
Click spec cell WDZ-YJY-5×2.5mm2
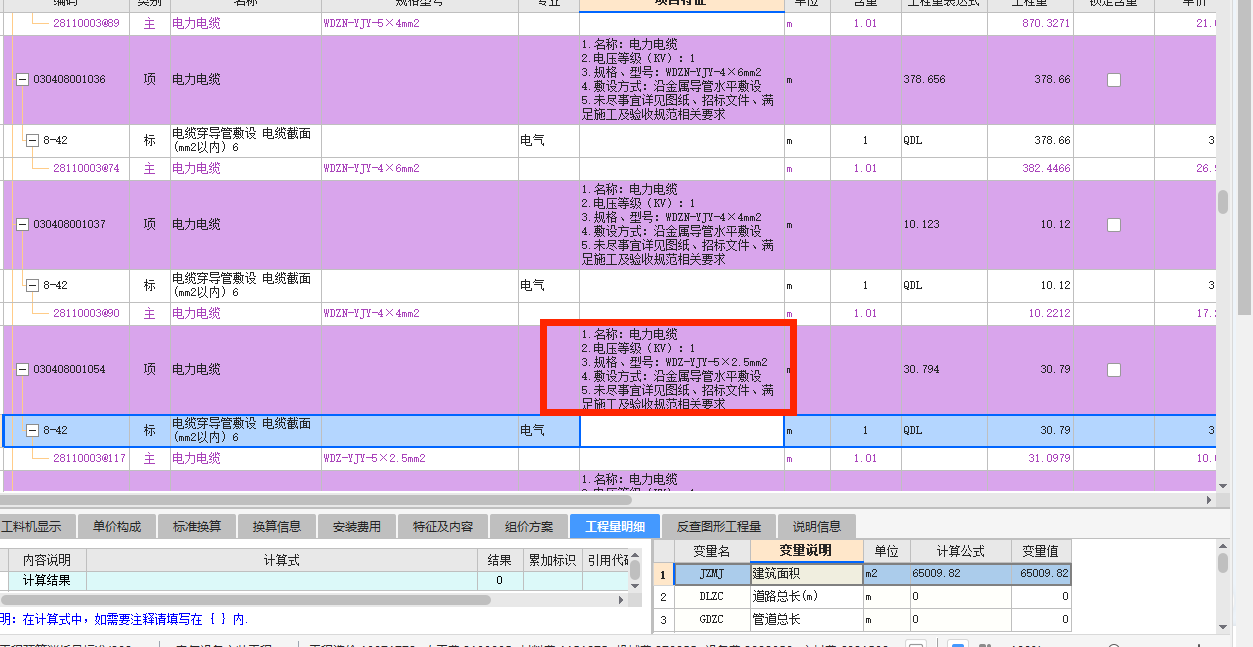pos(374,459)
